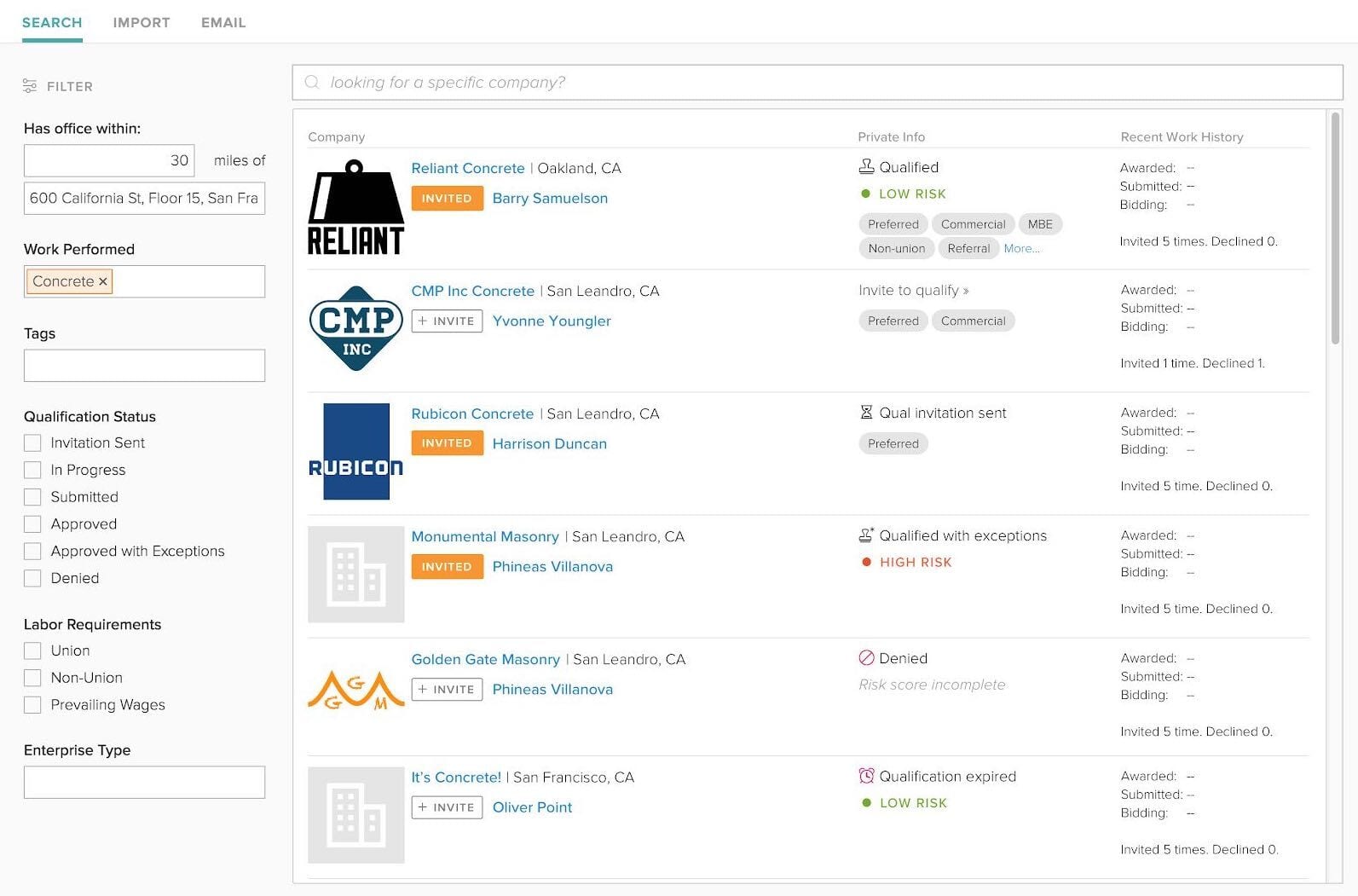Tick the Non-Union labor requirement
Screen dimensions: 1358x896
click(32, 678)
